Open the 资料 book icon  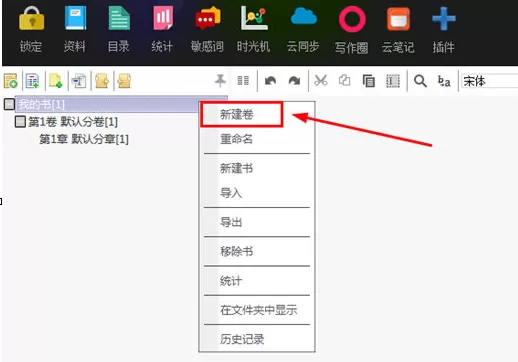75,19
